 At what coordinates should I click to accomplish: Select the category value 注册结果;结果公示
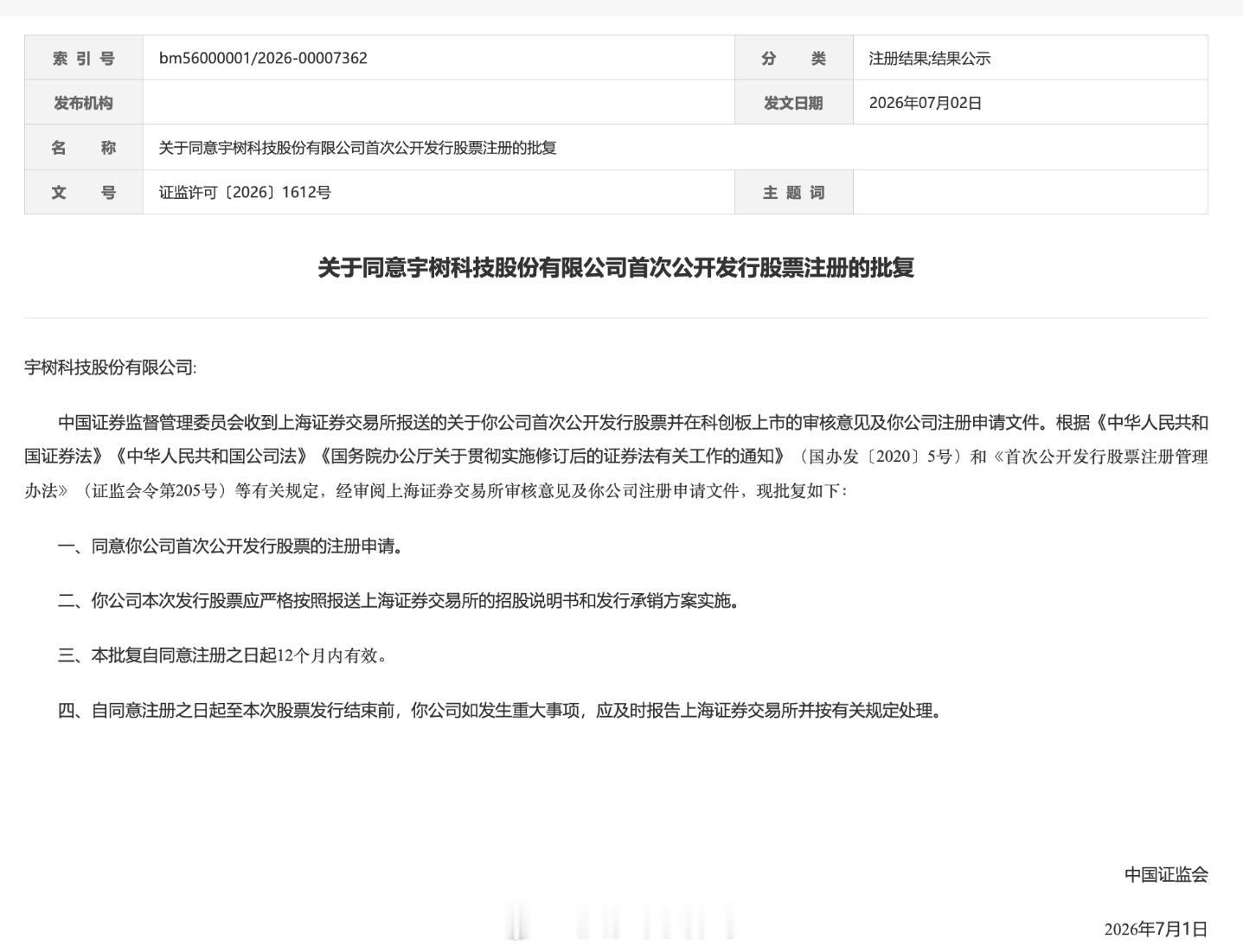(930, 59)
